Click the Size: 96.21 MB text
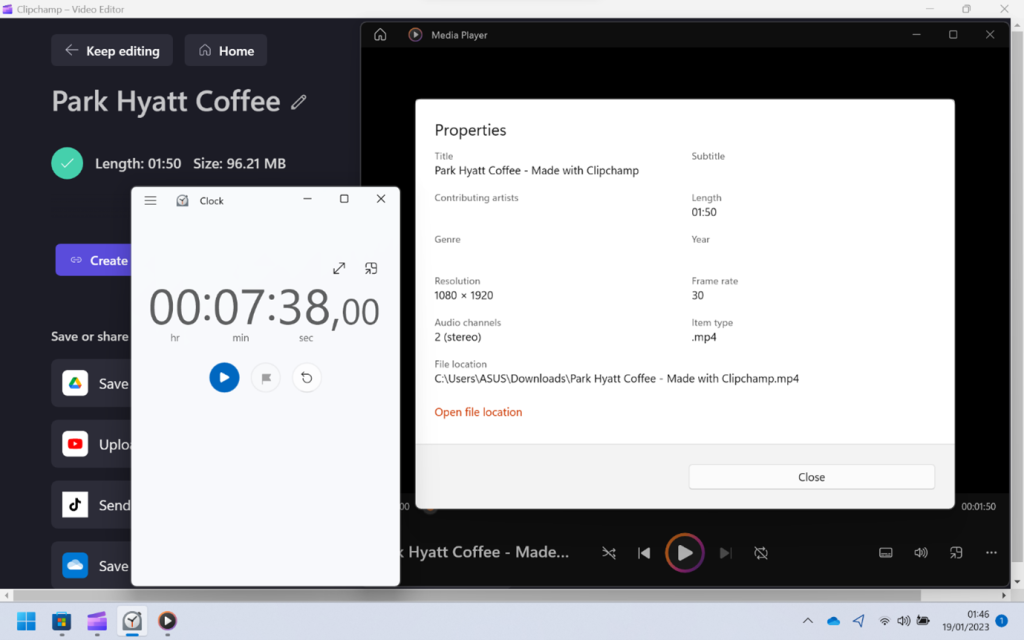1024x640 pixels. coord(239,163)
